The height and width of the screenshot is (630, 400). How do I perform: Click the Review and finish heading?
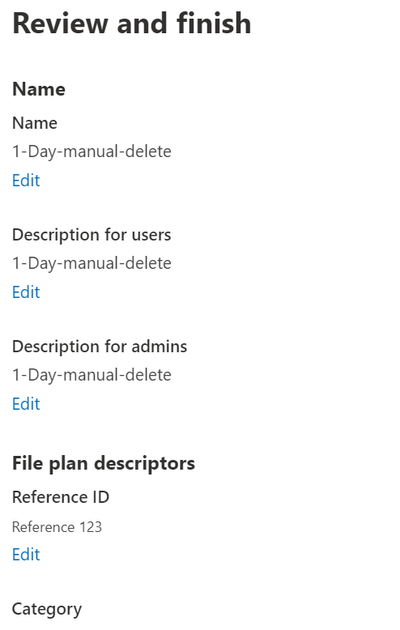[x=132, y=23]
